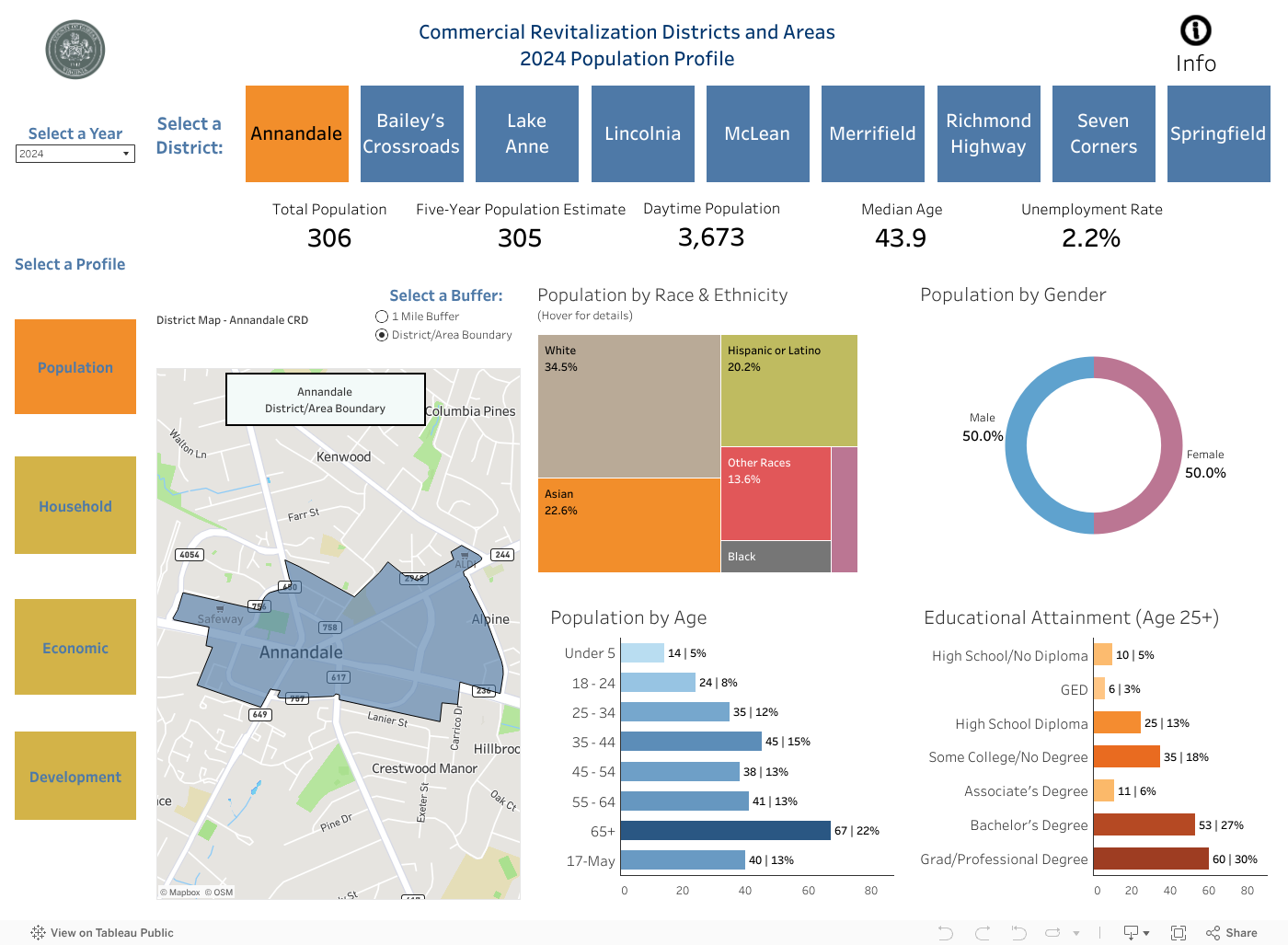Open the Select a Year dropdown
The image size is (1288, 945).
click(127, 154)
